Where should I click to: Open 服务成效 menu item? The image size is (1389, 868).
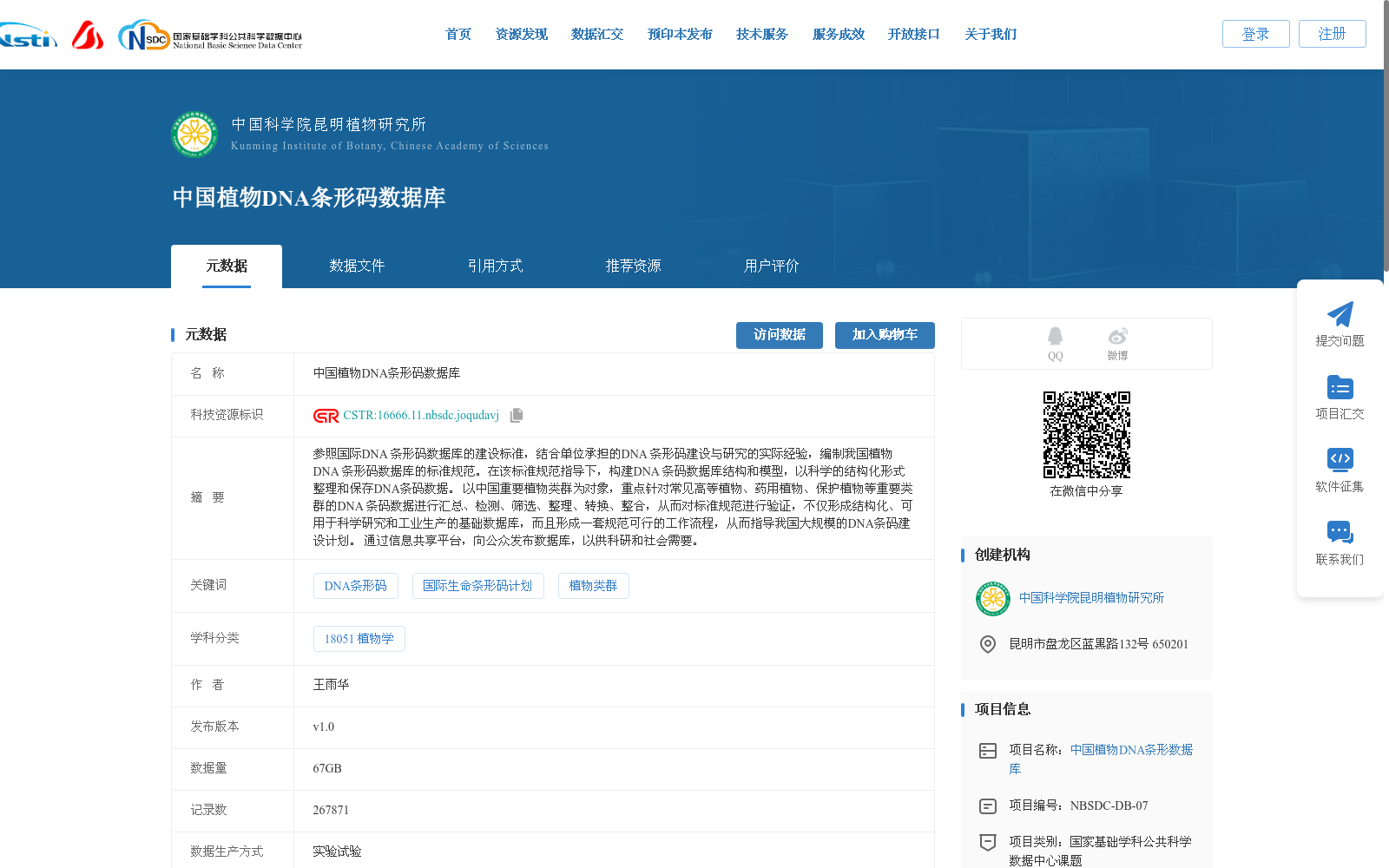[839, 35]
